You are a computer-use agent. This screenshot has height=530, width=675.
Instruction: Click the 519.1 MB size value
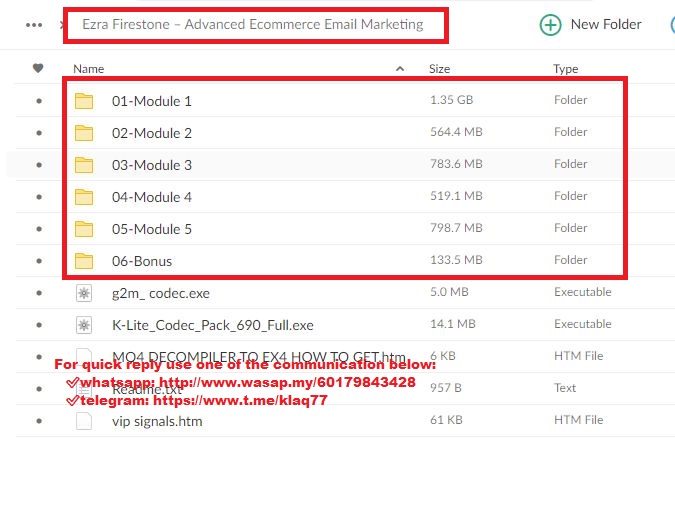(456, 196)
